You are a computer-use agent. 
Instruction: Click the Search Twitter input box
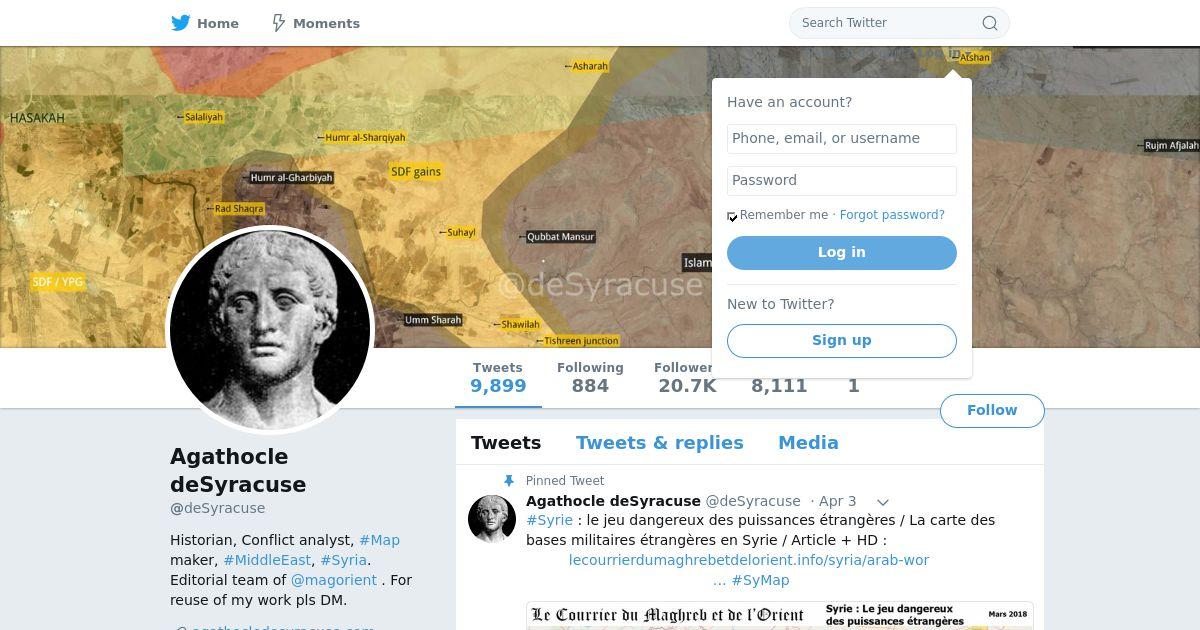885,23
